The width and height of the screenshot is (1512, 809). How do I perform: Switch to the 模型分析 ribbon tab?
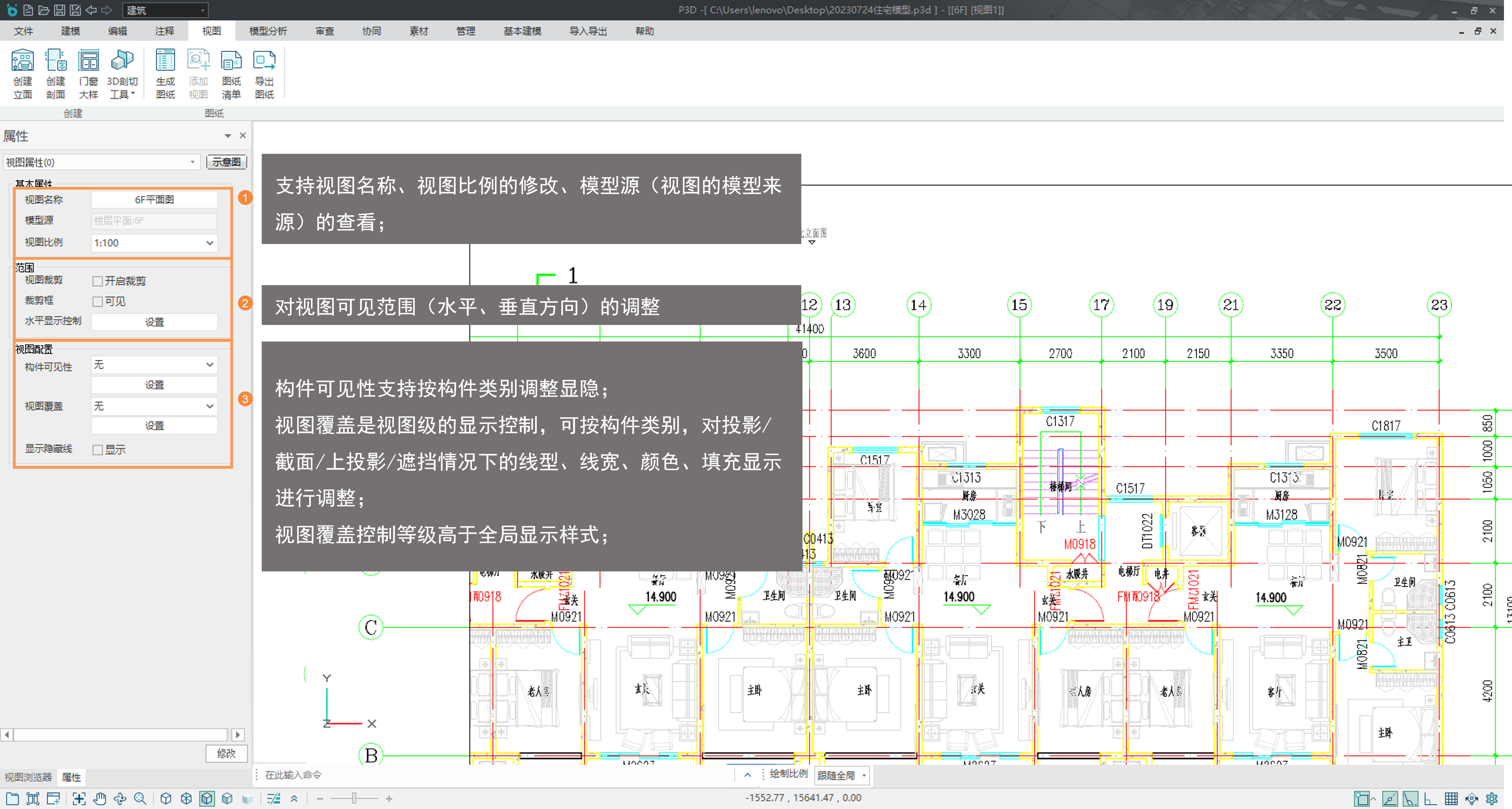268,31
